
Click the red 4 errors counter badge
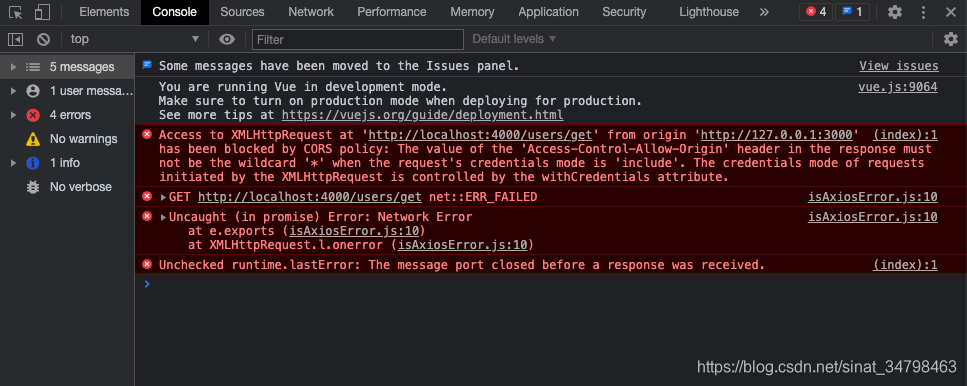(x=815, y=12)
